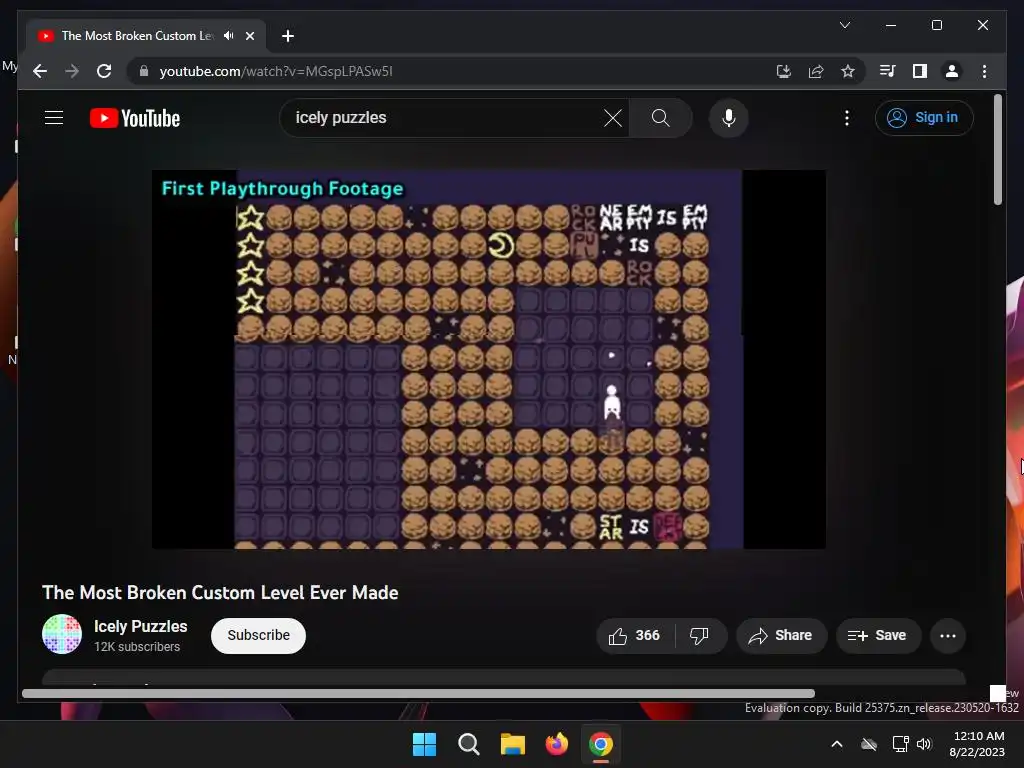Viewport: 1024px width, 768px height.
Task: Open Chrome side panel
Action: point(920,71)
